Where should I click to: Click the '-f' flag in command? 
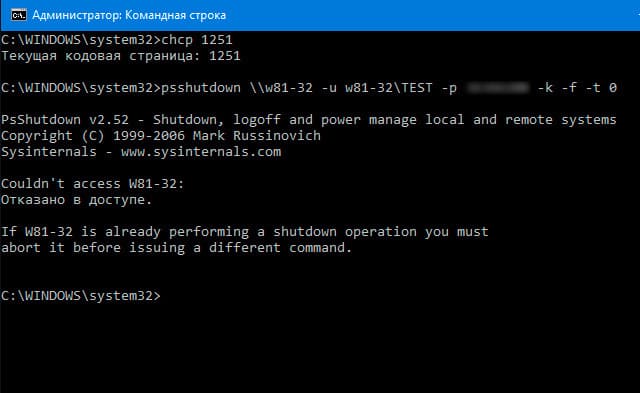569,88
